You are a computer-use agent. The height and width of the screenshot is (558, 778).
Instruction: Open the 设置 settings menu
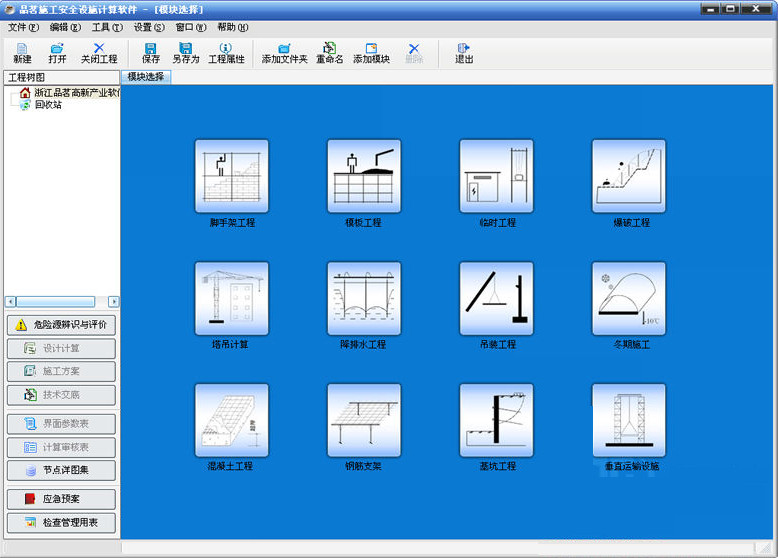[x=149, y=27]
